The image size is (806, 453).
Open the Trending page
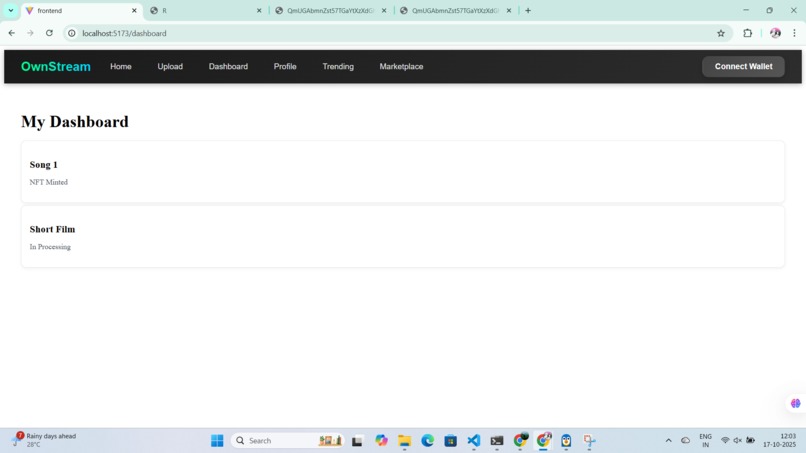pyautogui.click(x=338, y=66)
